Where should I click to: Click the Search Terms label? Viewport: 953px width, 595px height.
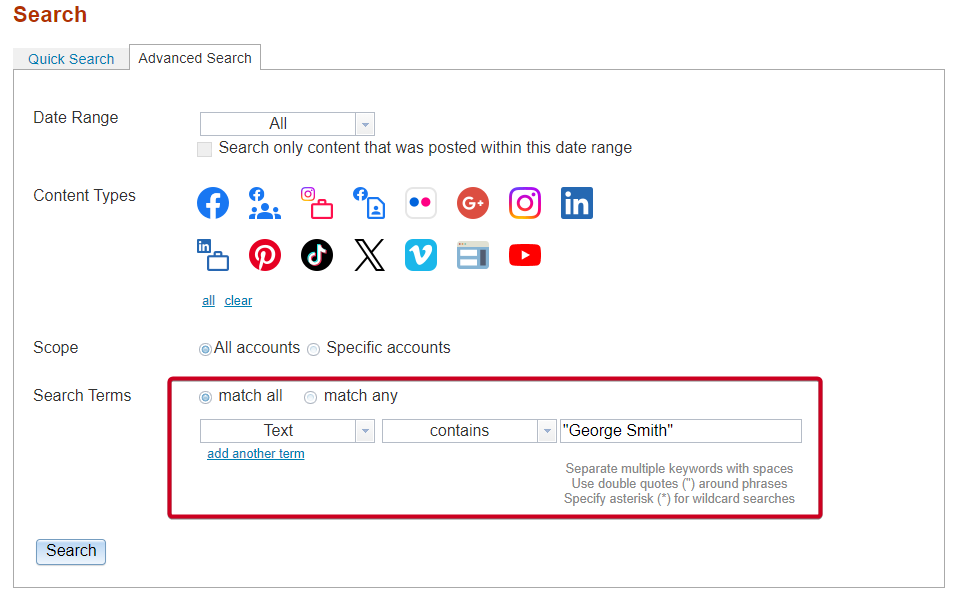click(x=82, y=396)
